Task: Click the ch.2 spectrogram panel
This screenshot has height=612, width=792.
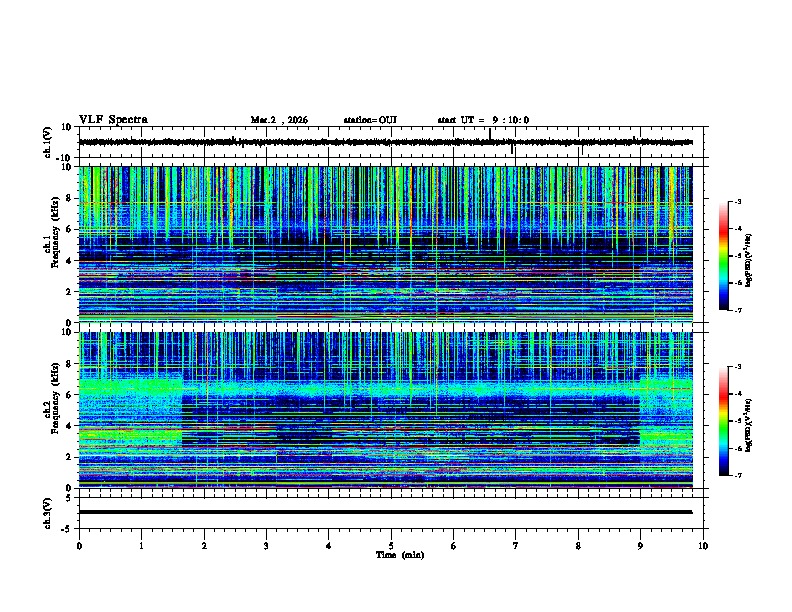Action: click(385, 410)
